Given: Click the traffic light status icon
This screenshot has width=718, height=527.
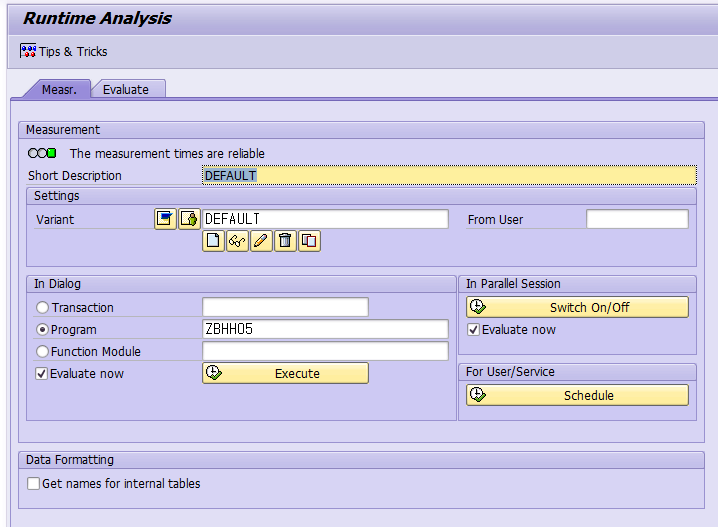Looking at the screenshot, I should click(x=42, y=153).
